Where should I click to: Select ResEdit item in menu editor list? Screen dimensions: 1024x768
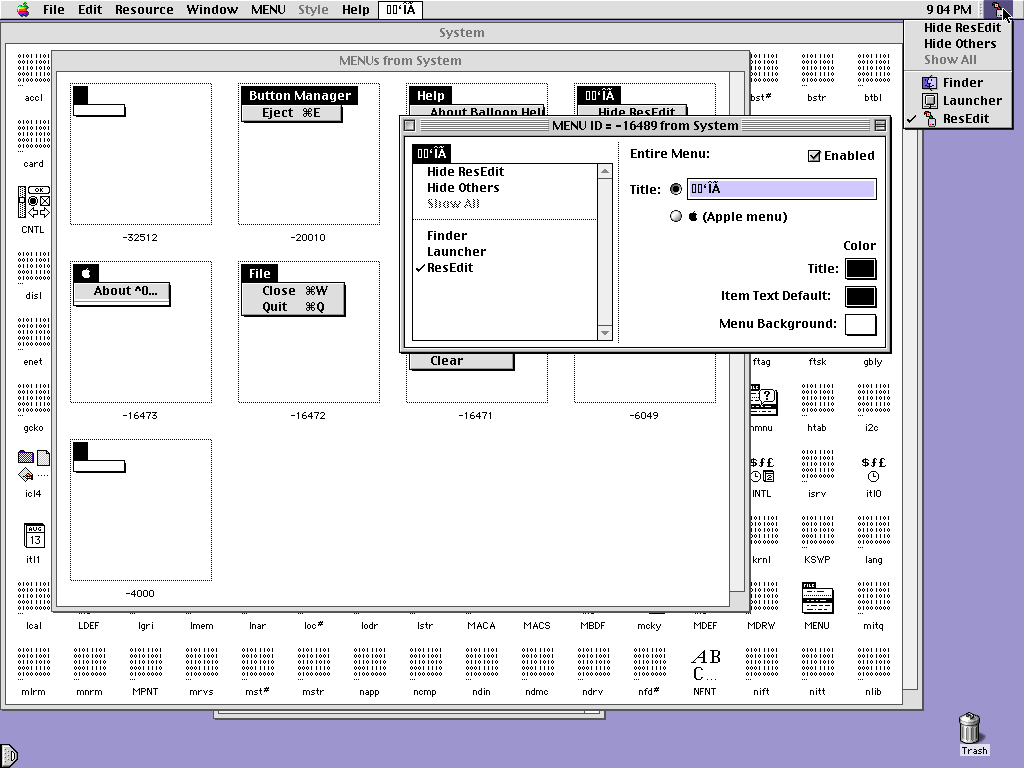(505, 268)
